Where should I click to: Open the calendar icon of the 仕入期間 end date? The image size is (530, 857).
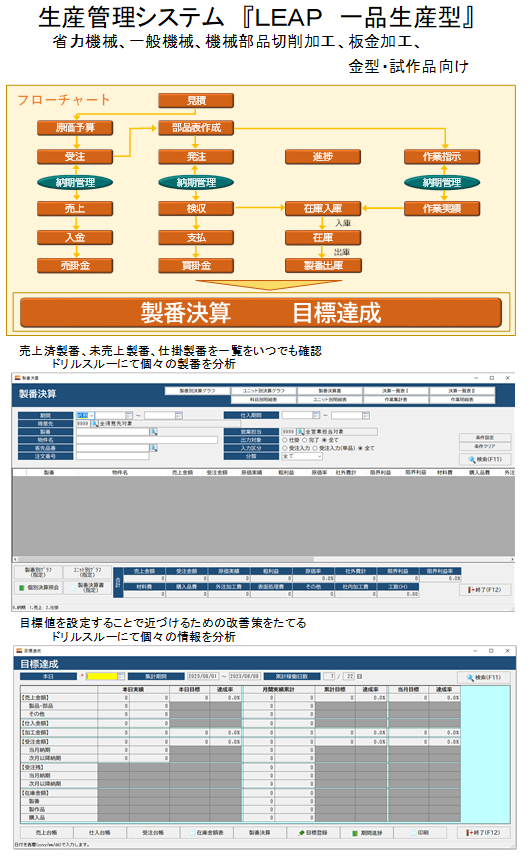[x=366, y=415]
